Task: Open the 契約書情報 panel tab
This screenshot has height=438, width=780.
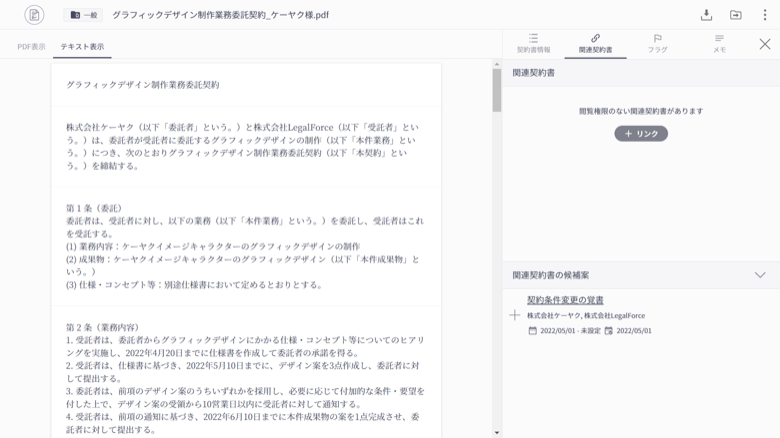Action: (x=533, y=44)
